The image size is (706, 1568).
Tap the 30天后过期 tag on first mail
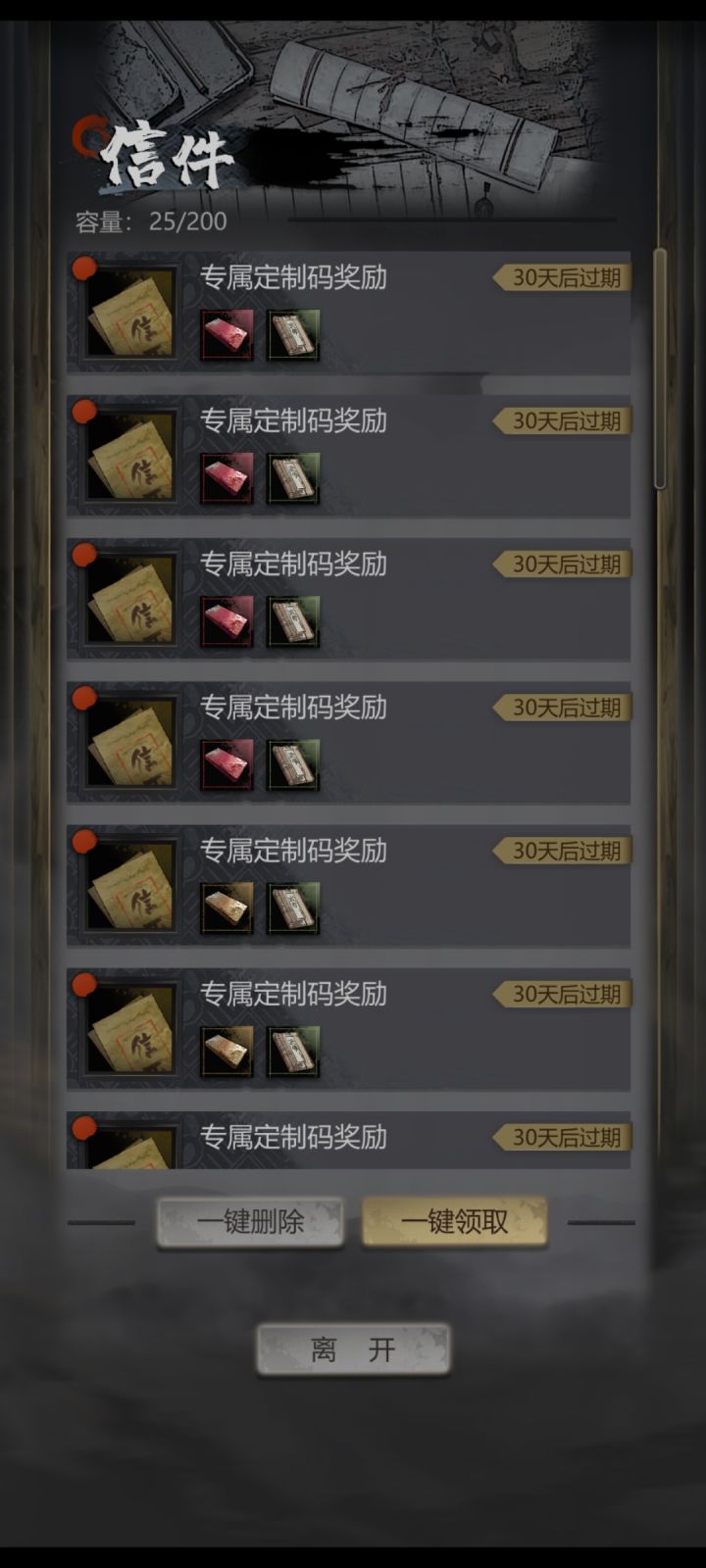pos(562,277)
